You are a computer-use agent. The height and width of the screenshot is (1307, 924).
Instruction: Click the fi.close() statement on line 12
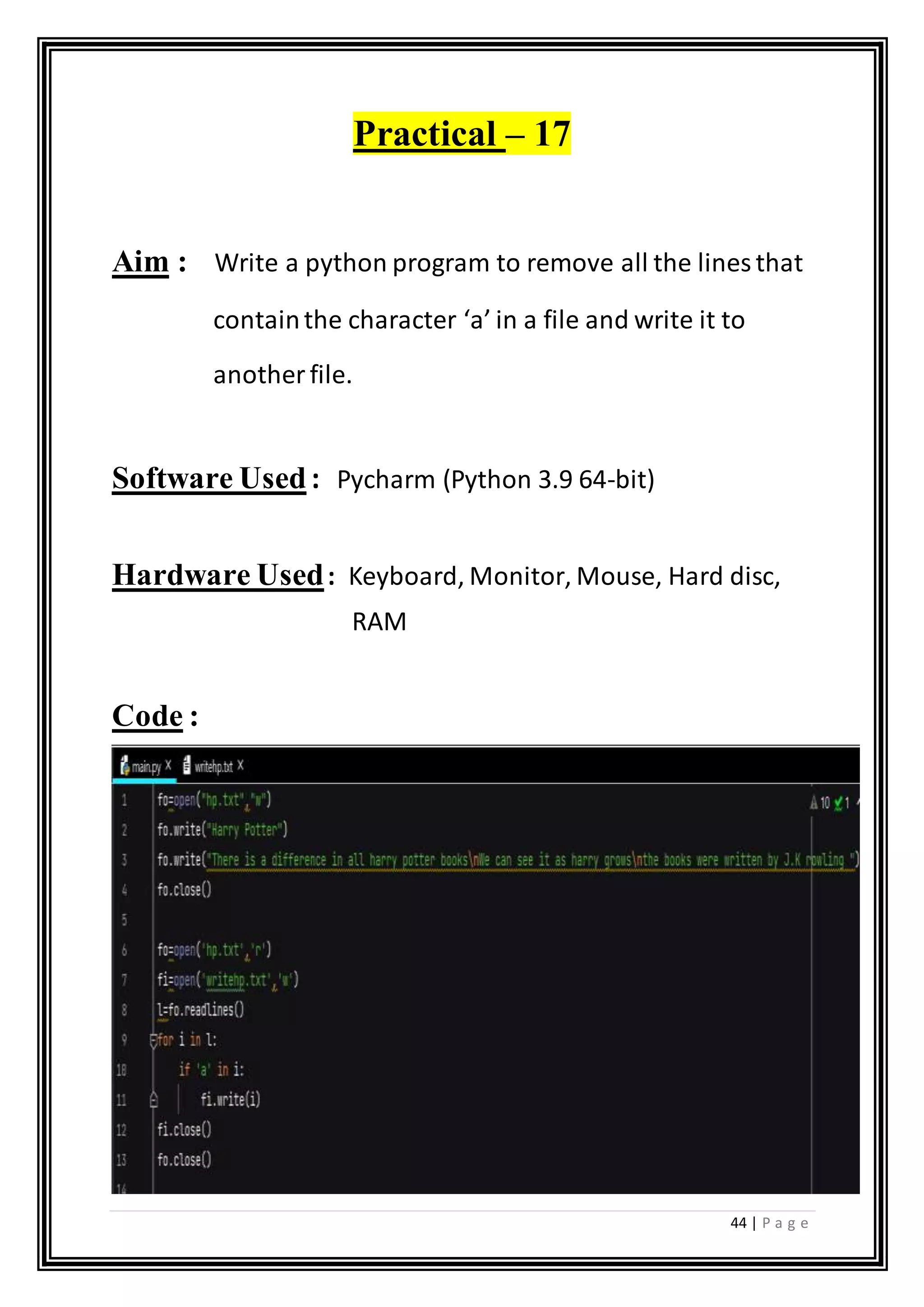185,1130
